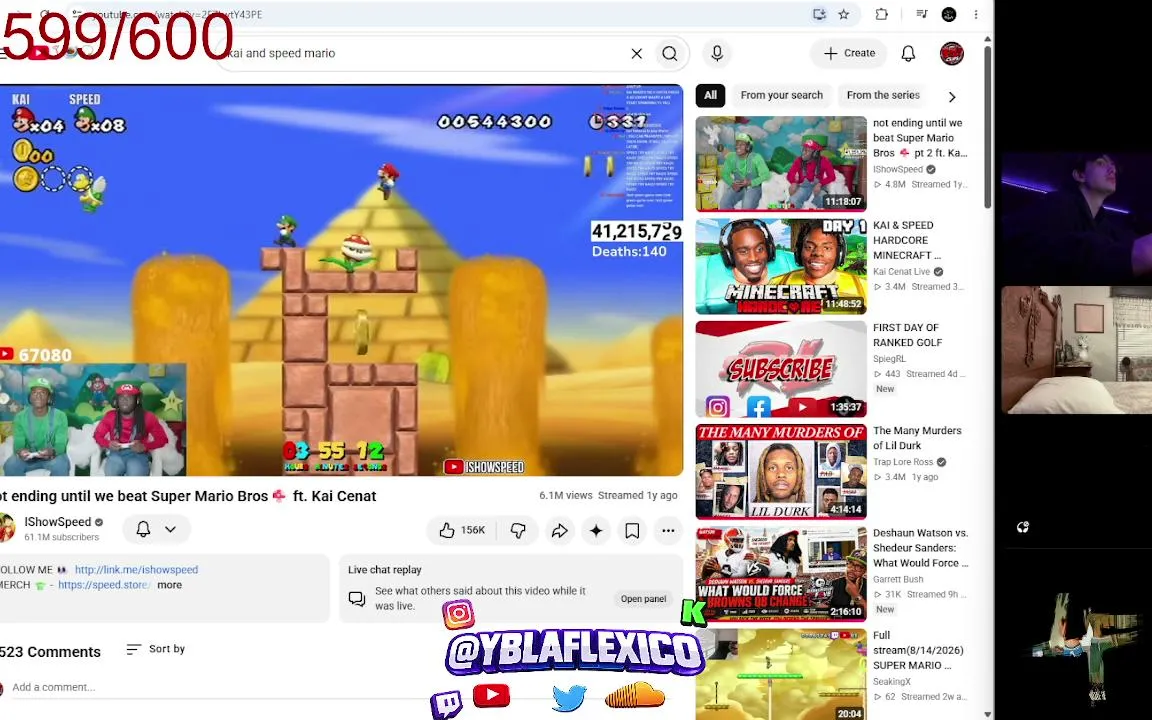
Task: Open the Kai & Speed Hardcore Minecraft thumbnail
Action: click(x=781, y=266)
